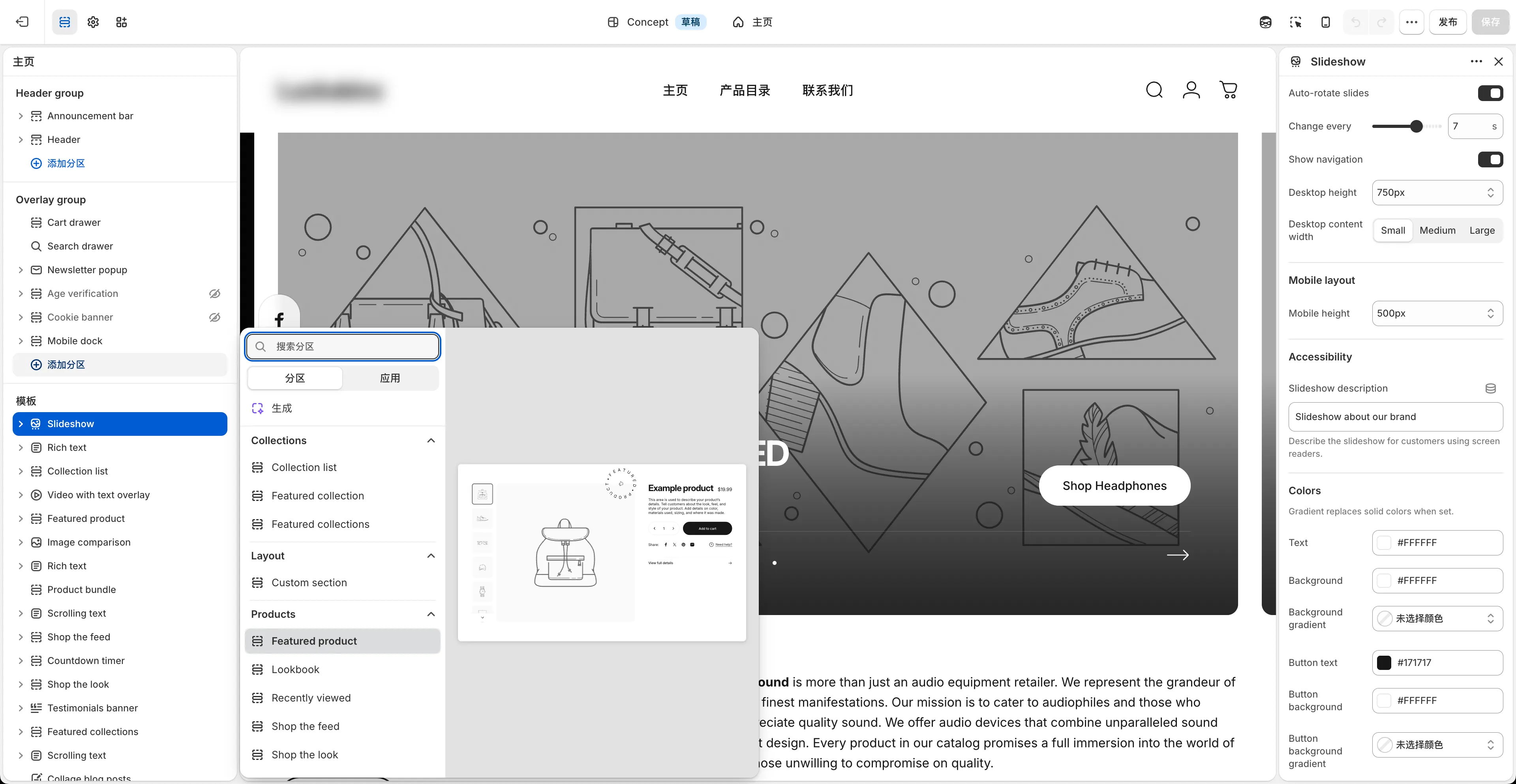The width and height of the screenshot is (1516, 784).
Task: Click the 搜索分区 search field
Action: coord(343,347)
